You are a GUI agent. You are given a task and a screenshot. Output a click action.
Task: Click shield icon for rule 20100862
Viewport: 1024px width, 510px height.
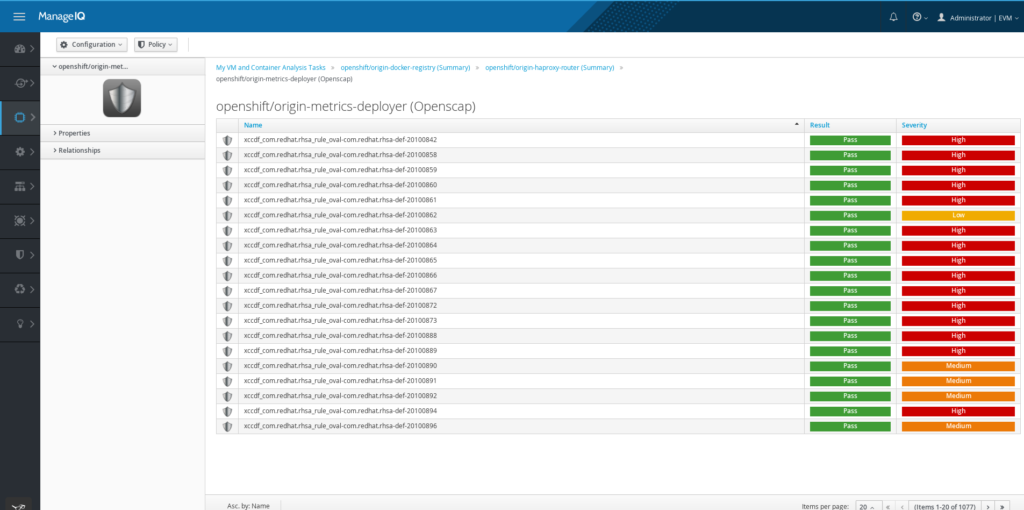coord(227,215)
